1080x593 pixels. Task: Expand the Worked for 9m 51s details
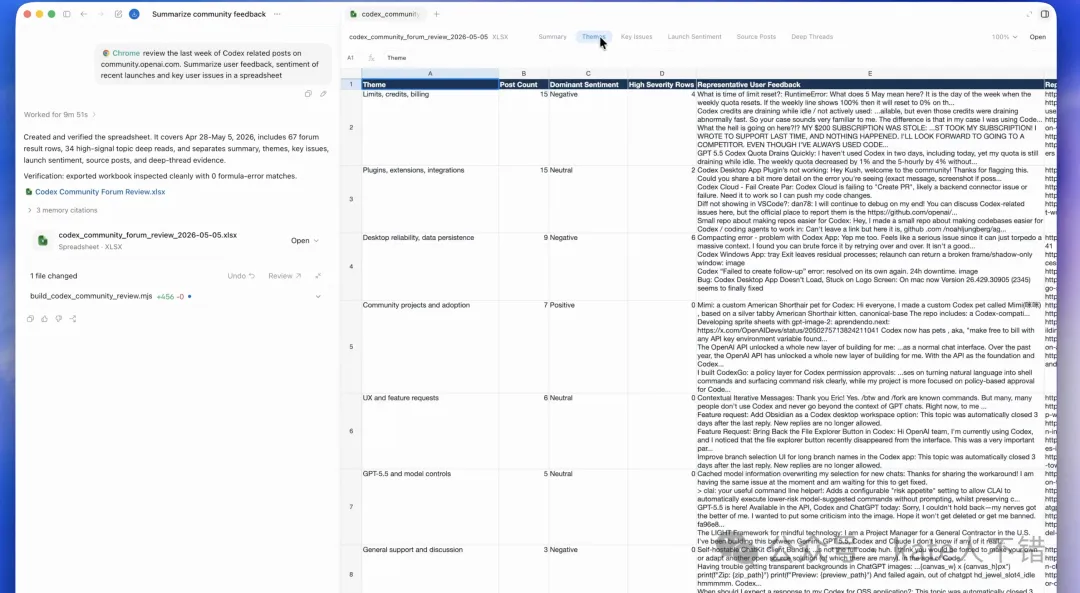coord(59,114)
